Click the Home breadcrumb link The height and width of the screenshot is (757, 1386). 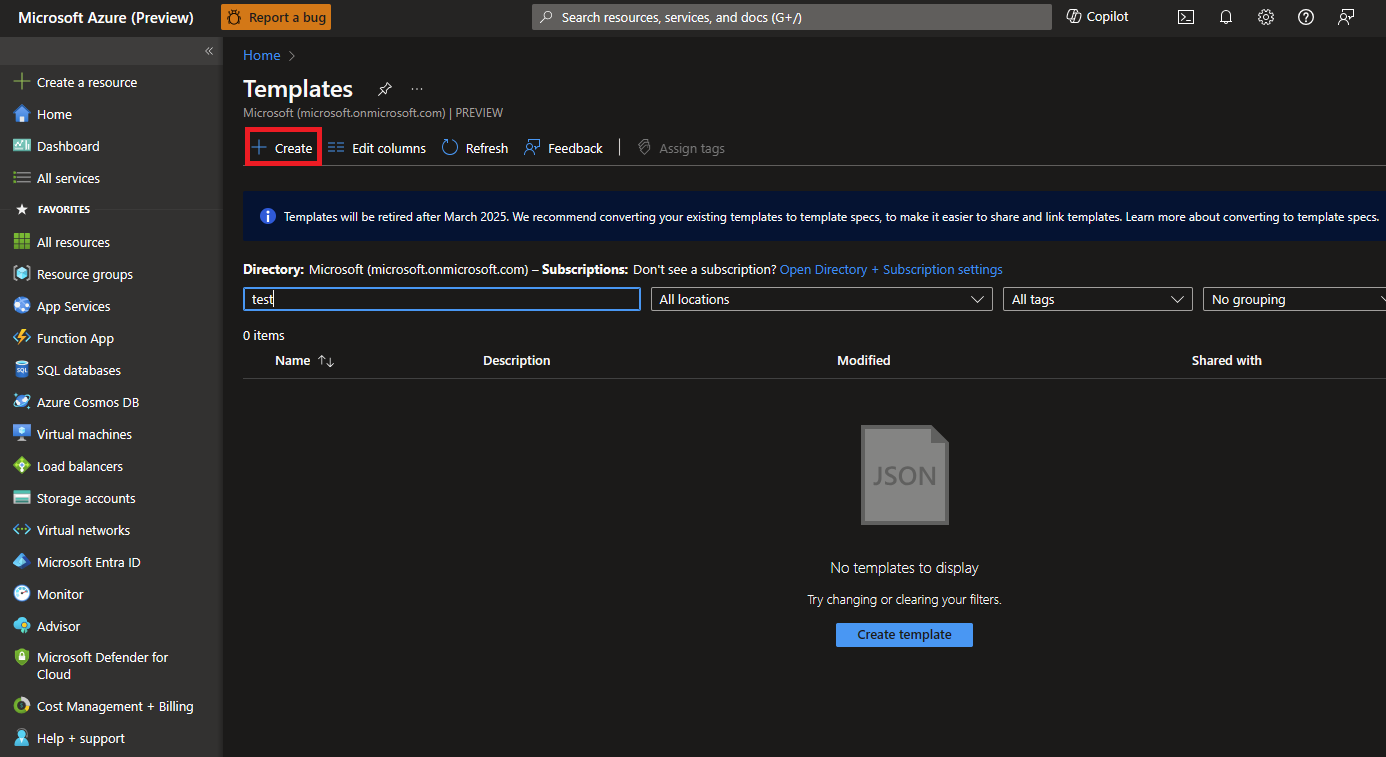coord(262,55)
